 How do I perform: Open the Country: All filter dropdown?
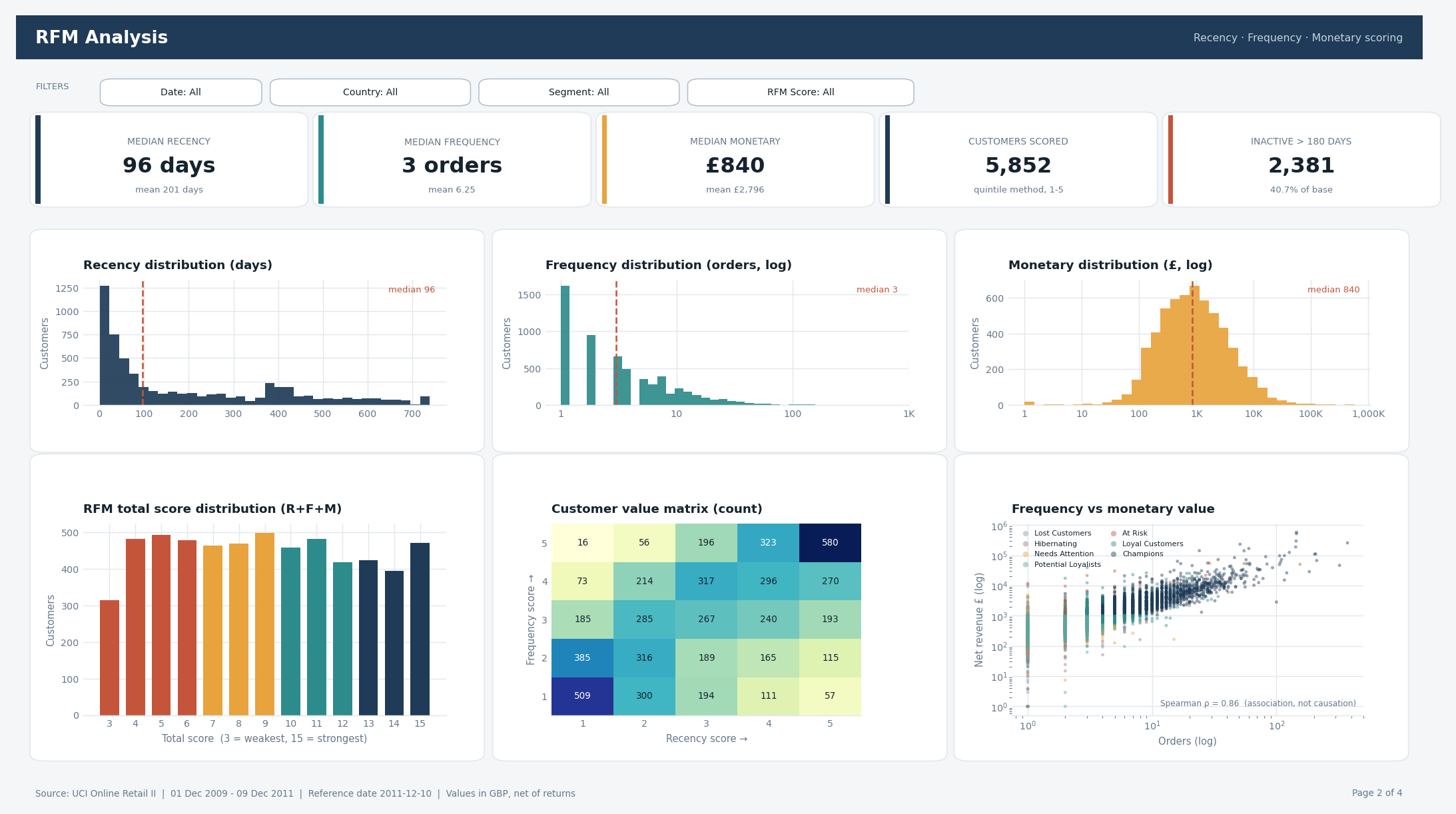point(370,93)
